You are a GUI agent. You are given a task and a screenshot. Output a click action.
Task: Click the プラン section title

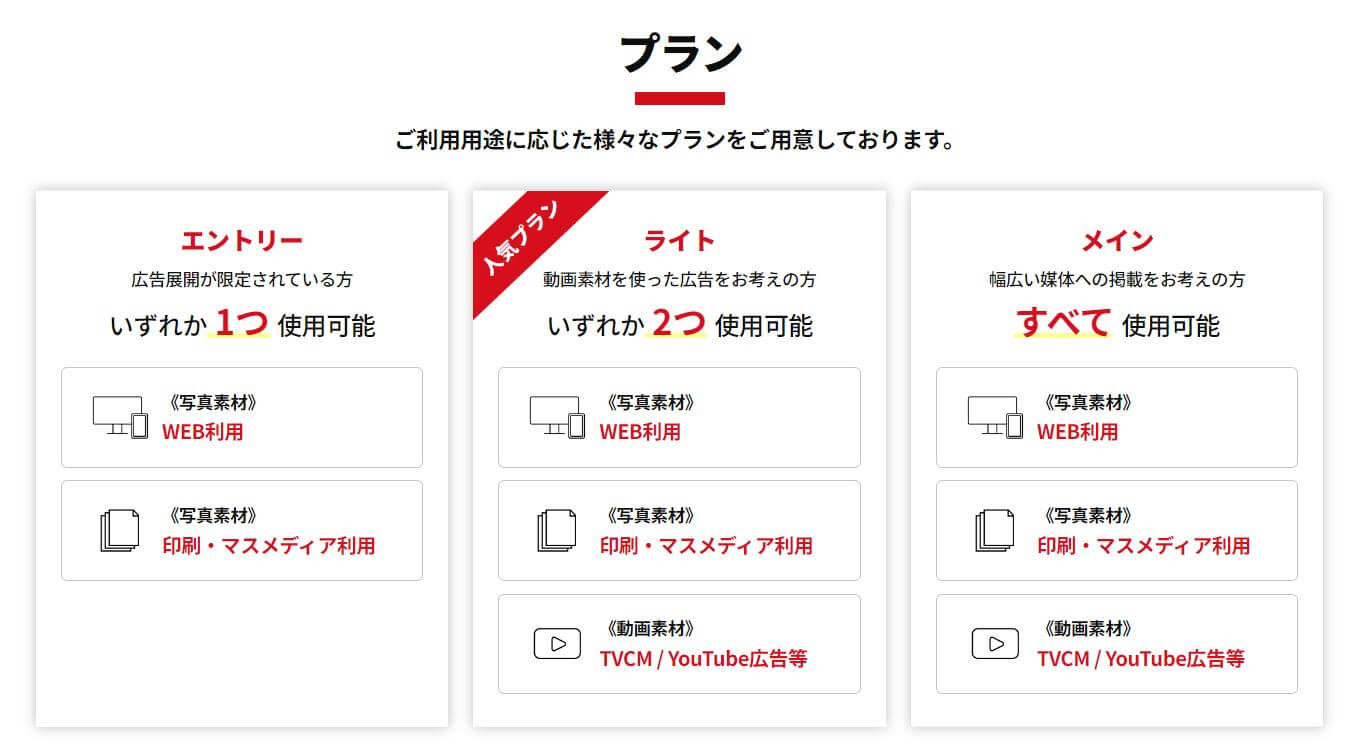click(680, 53)
